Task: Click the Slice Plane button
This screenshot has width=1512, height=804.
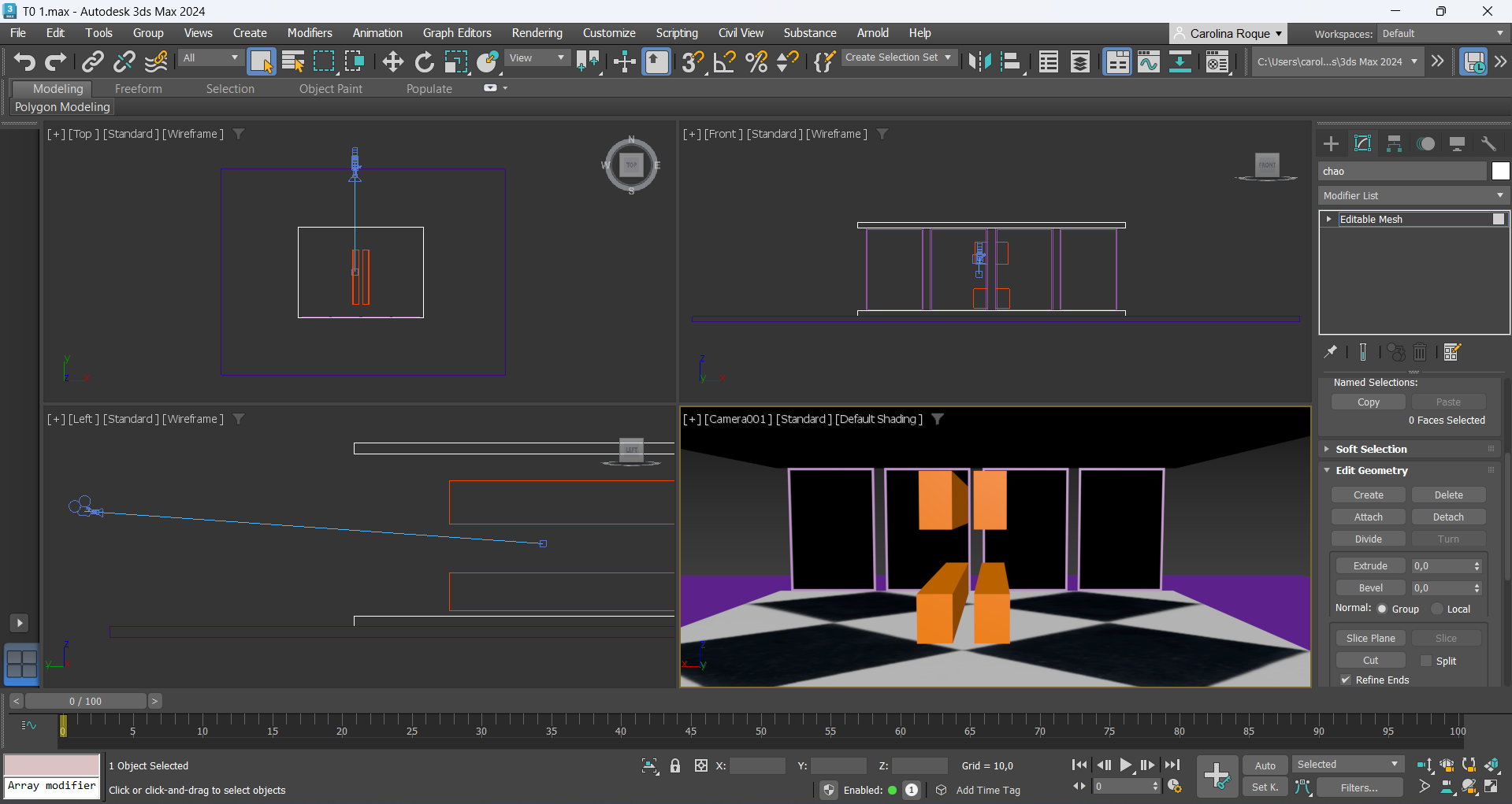Action: tap(1370, 638)
